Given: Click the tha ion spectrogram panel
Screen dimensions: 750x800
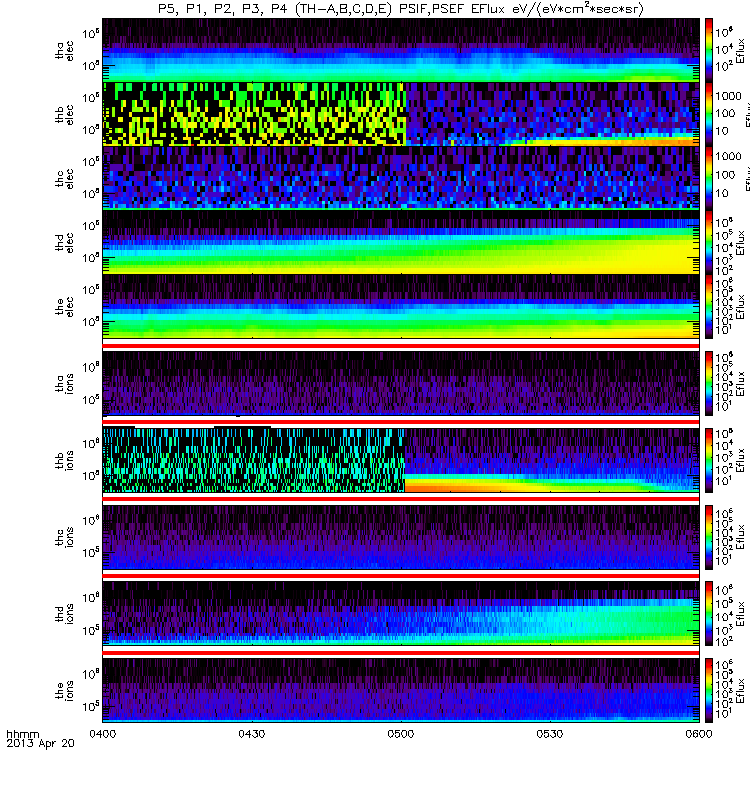Looking at the screenshot, I should coord(401,383).
